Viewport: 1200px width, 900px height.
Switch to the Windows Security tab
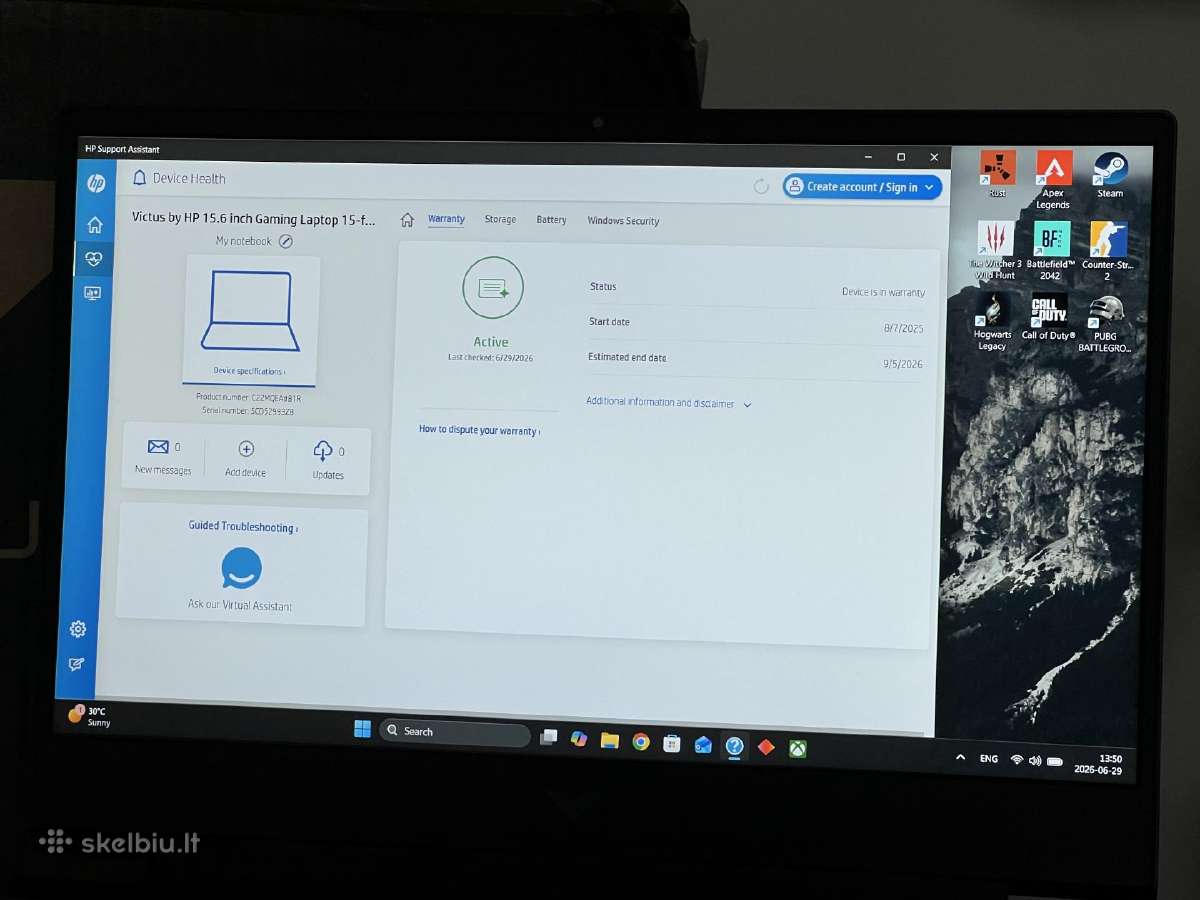623,221
